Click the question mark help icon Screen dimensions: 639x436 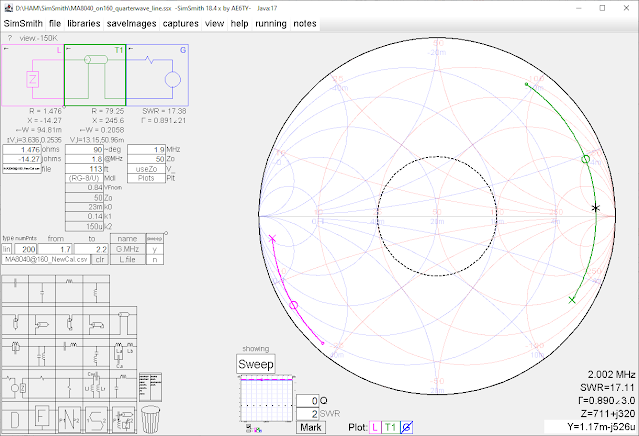coord(10,38)
